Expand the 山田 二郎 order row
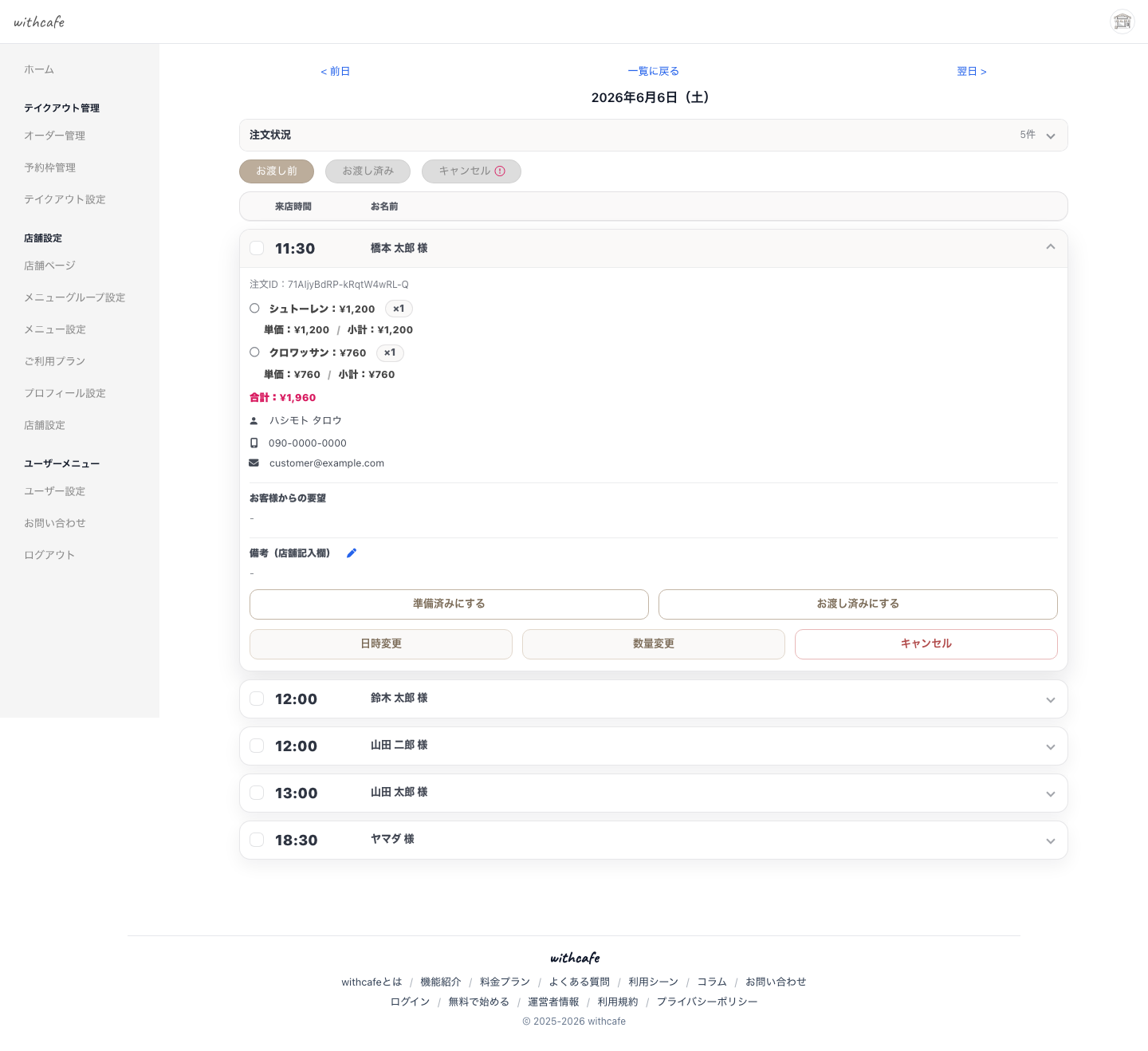Image resolution: width=1148 pixels, height=1051 pixels. pyautogui.click(x=1051, y=746)
